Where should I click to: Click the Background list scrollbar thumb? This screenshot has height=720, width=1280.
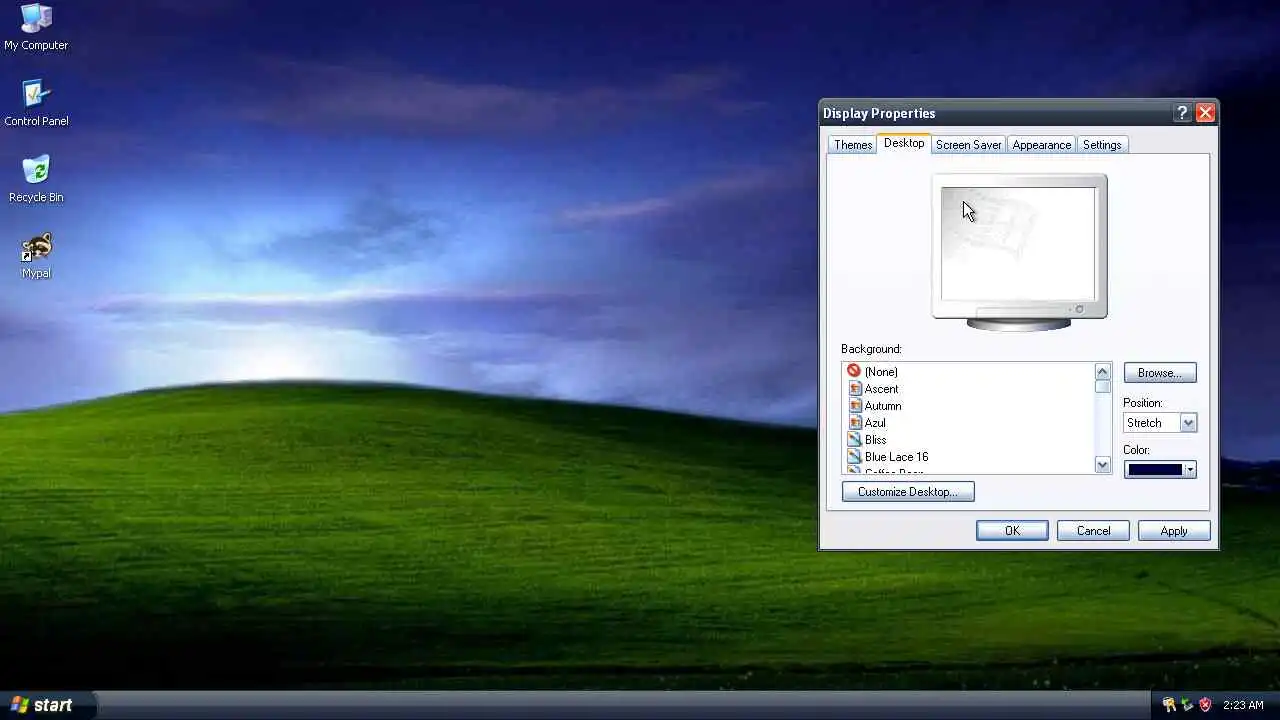click(x=1103, y=386)
